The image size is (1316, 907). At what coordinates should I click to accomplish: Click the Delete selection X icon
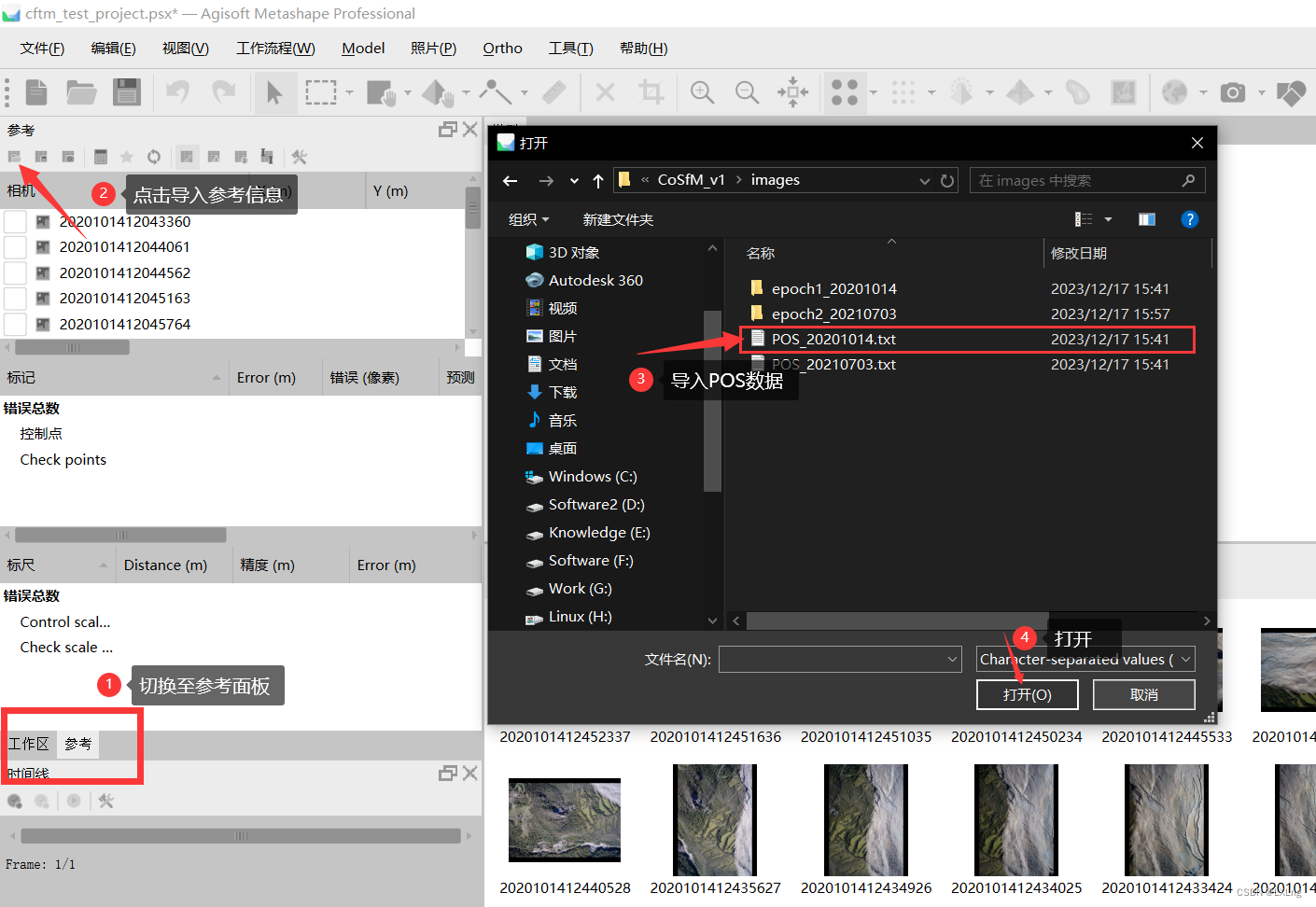coord(605,92)
